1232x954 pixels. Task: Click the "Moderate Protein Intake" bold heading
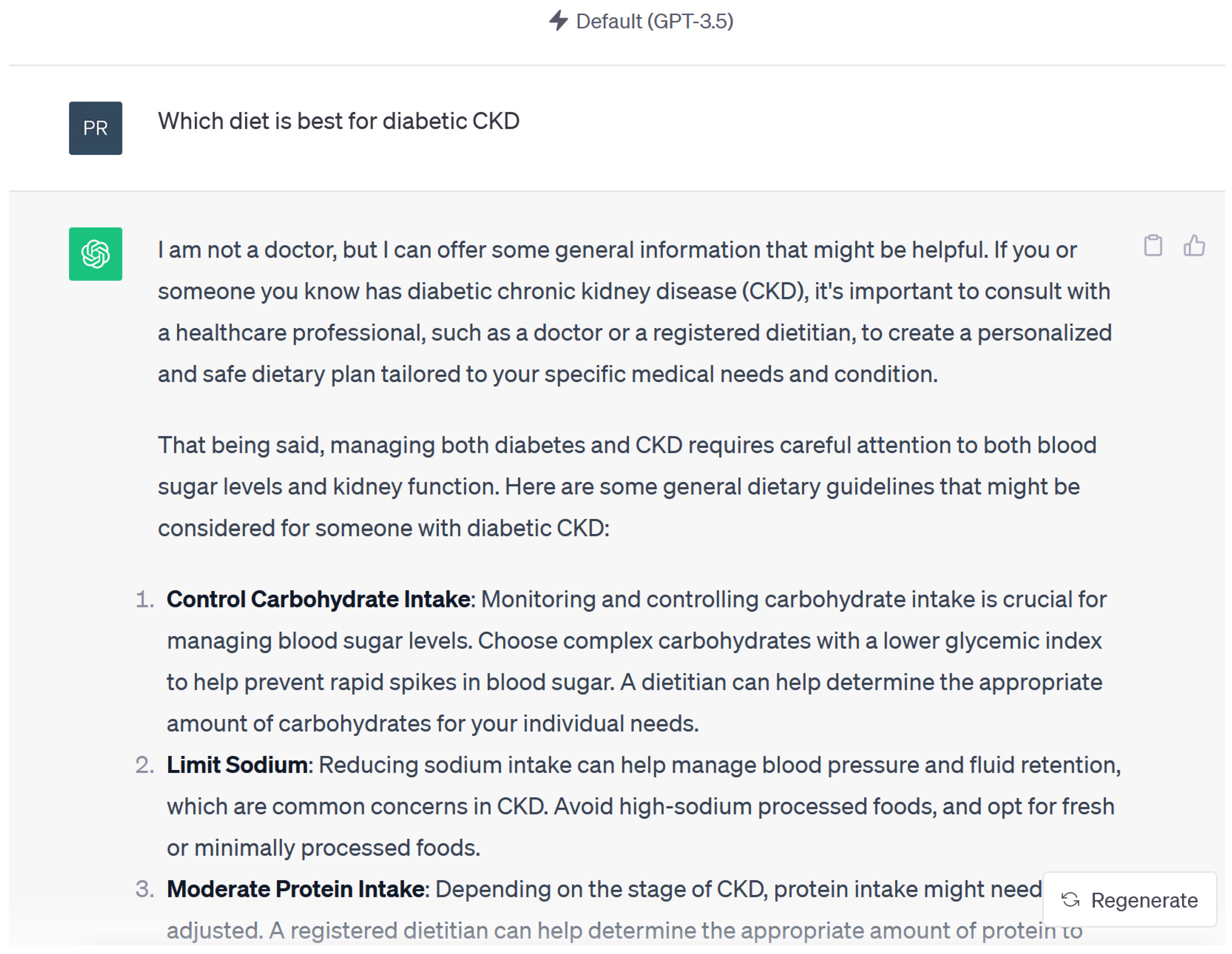296,889
